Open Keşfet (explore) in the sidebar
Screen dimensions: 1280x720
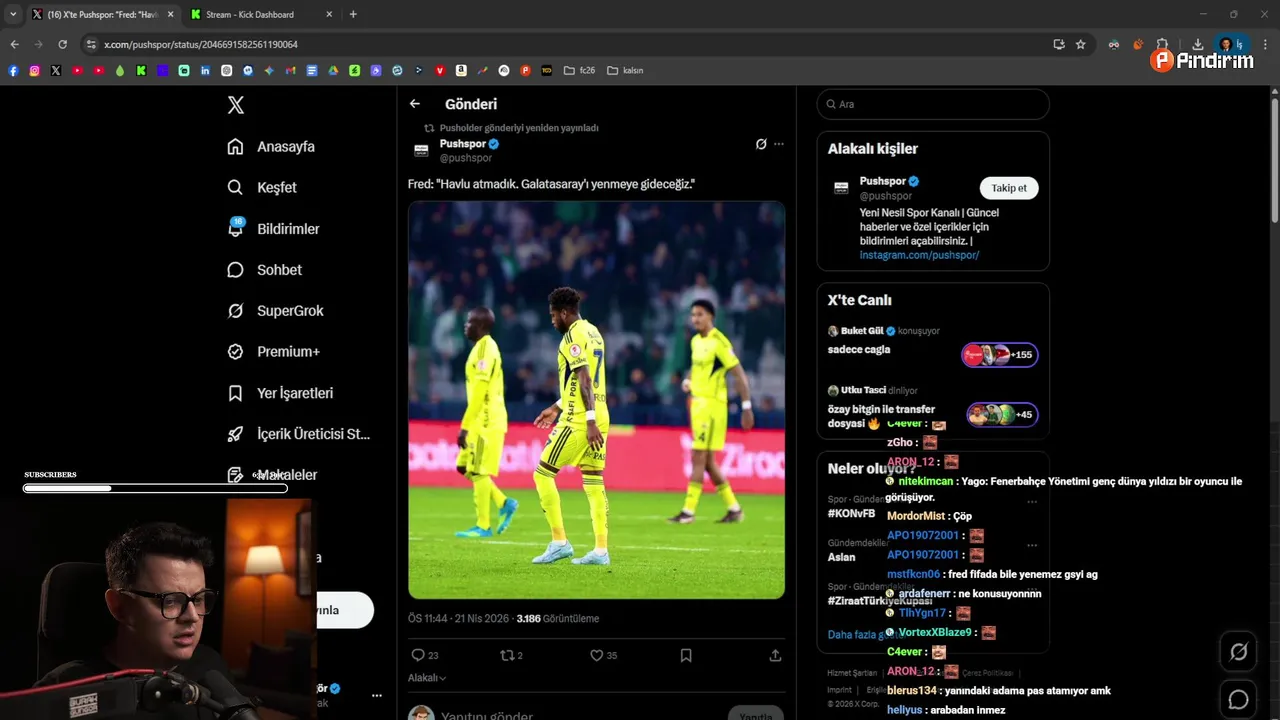[262, 188]
